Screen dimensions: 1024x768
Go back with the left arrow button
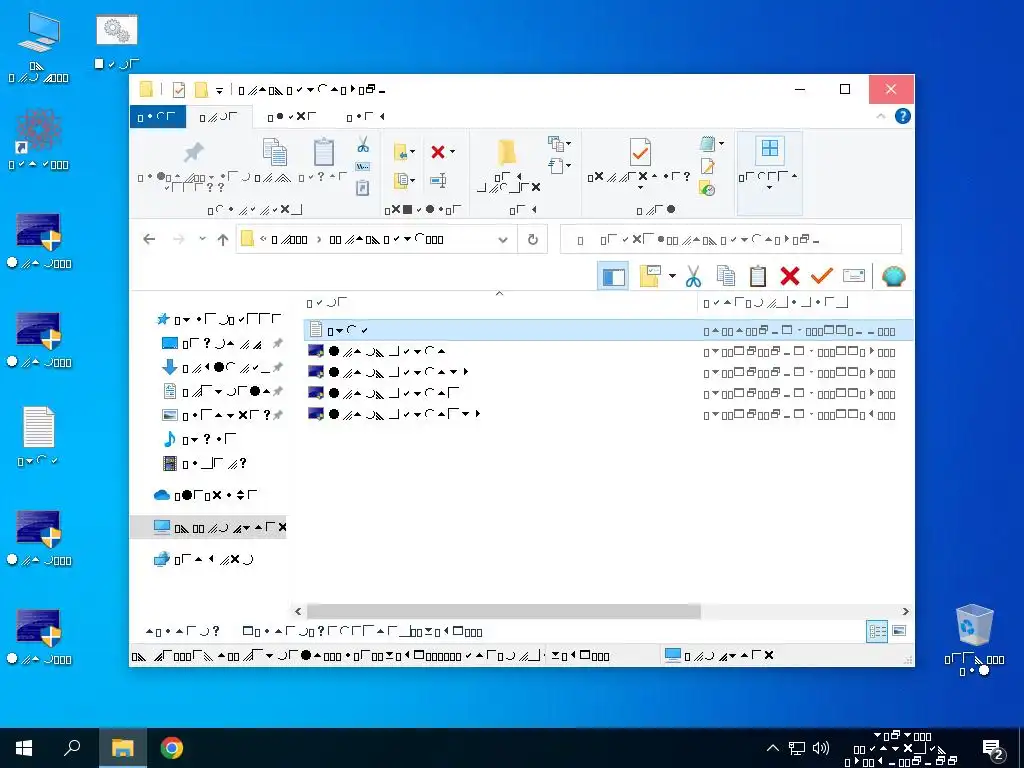click(150, 239)
